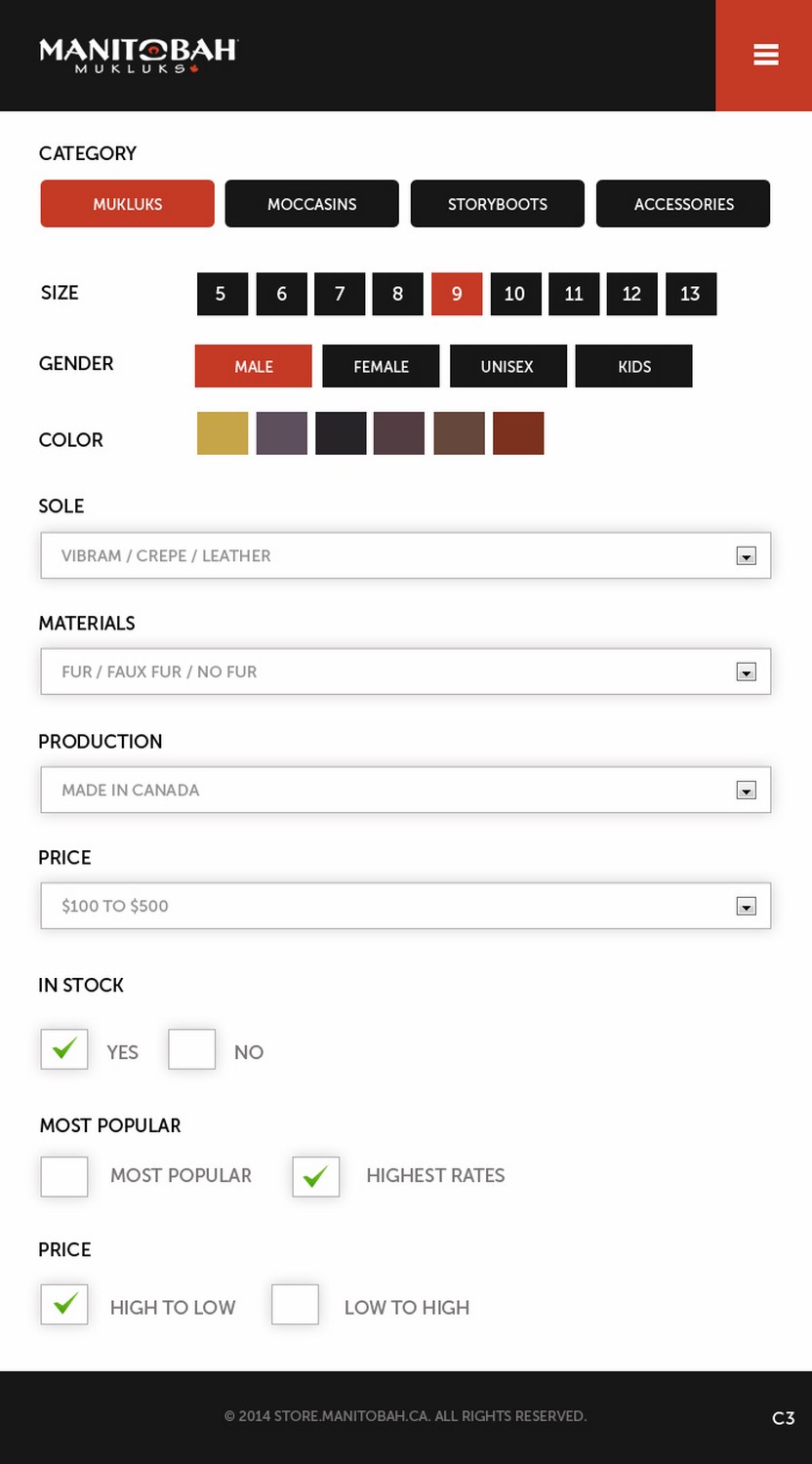Choose the Kids gender option
The height and width of the screenshot is (1464, 812).
633,366
